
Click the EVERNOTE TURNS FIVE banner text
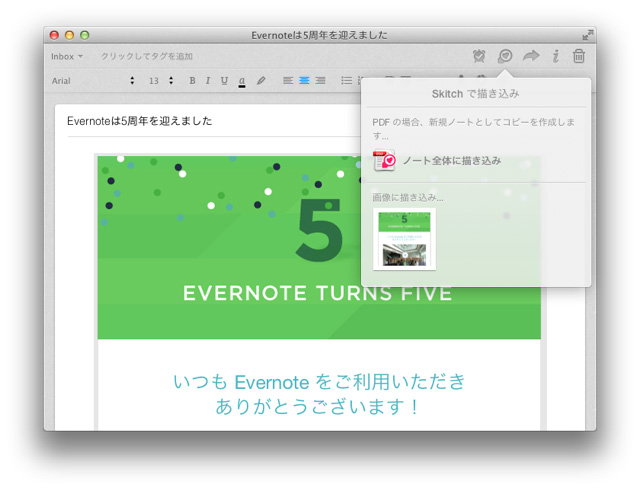point(318,293)
